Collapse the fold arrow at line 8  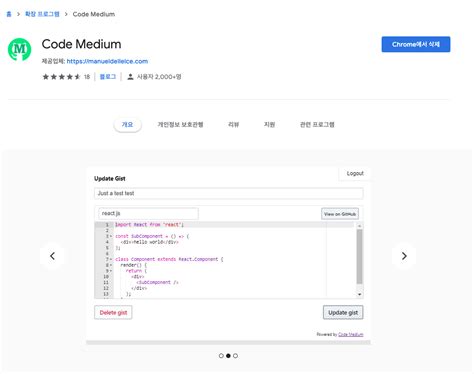[x=111, y=265]
